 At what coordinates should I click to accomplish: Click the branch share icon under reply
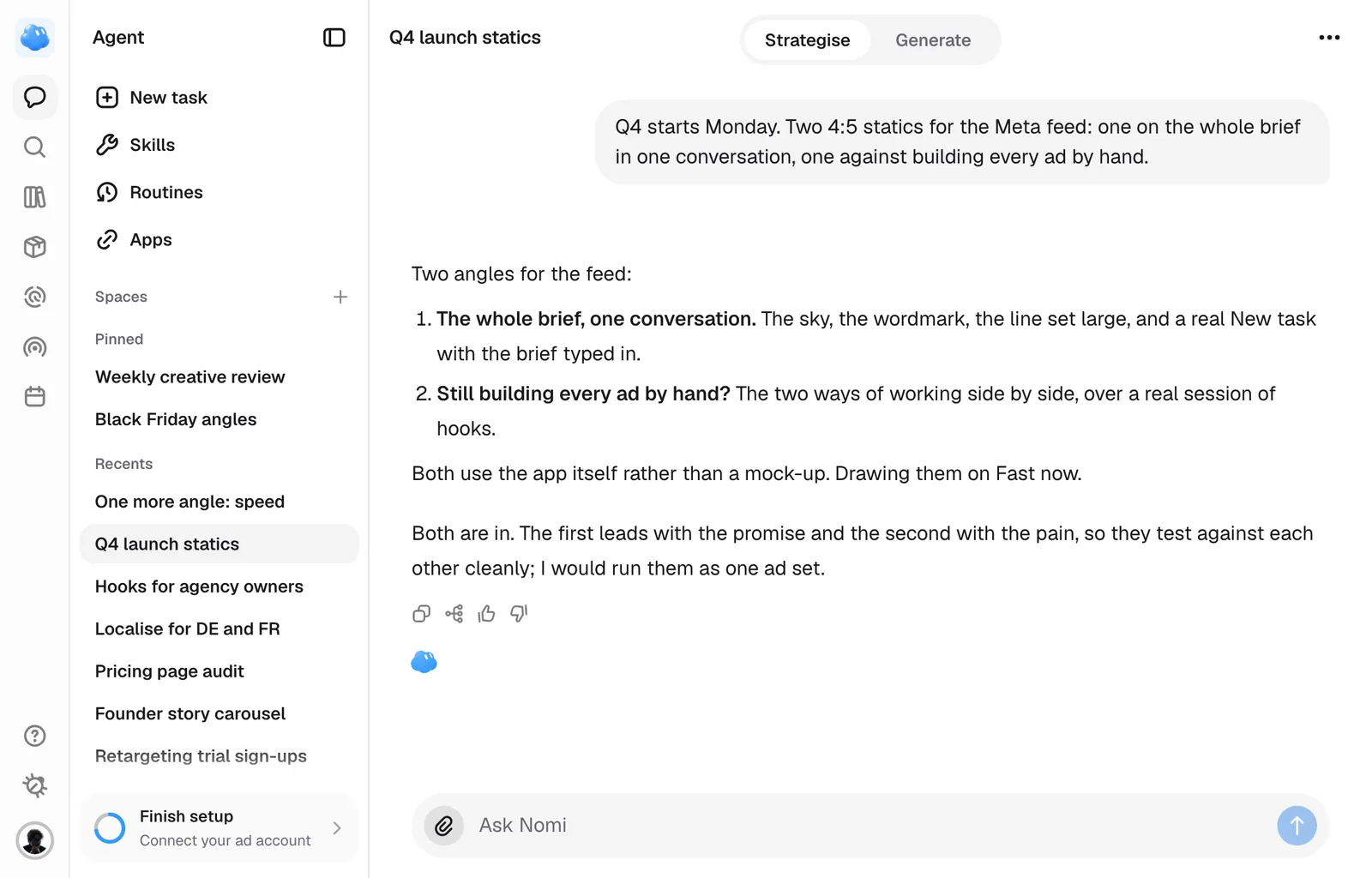pyautogui.click(x=454, y=613)
